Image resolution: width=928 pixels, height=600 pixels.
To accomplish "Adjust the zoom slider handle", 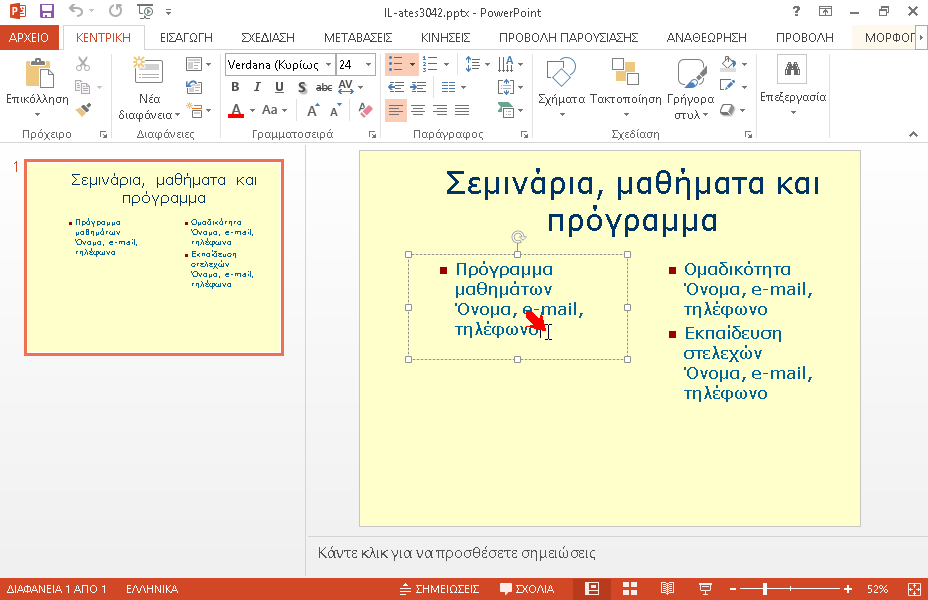I will (765, 589).
